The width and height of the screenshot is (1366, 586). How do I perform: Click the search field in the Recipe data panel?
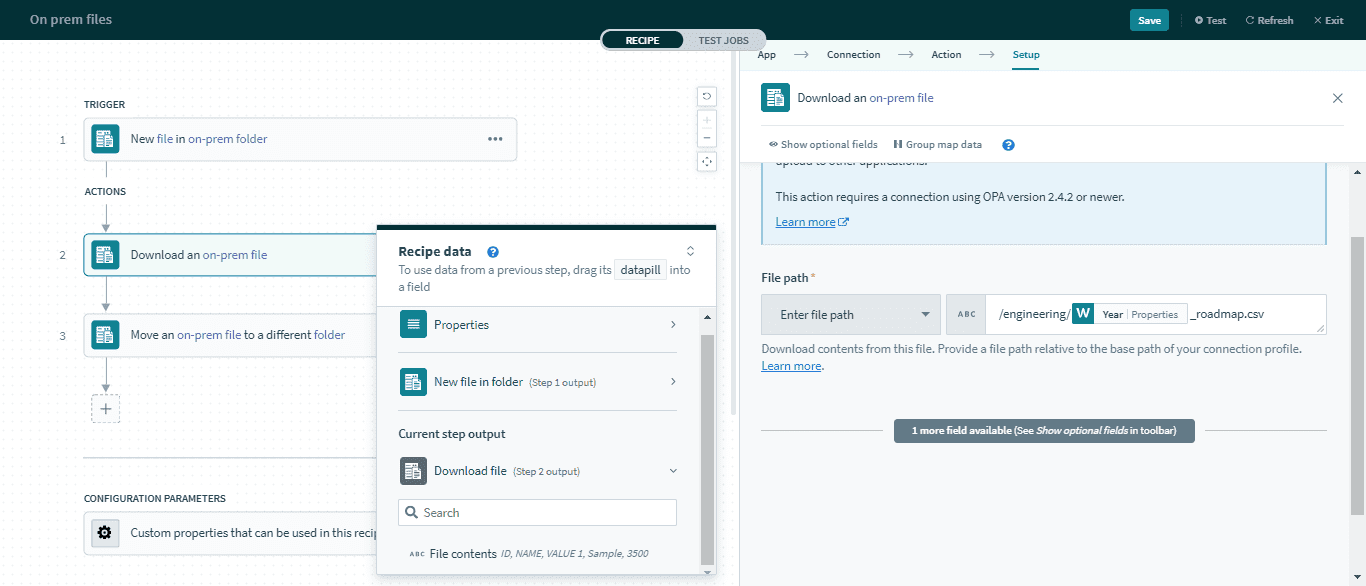(537, 512)
